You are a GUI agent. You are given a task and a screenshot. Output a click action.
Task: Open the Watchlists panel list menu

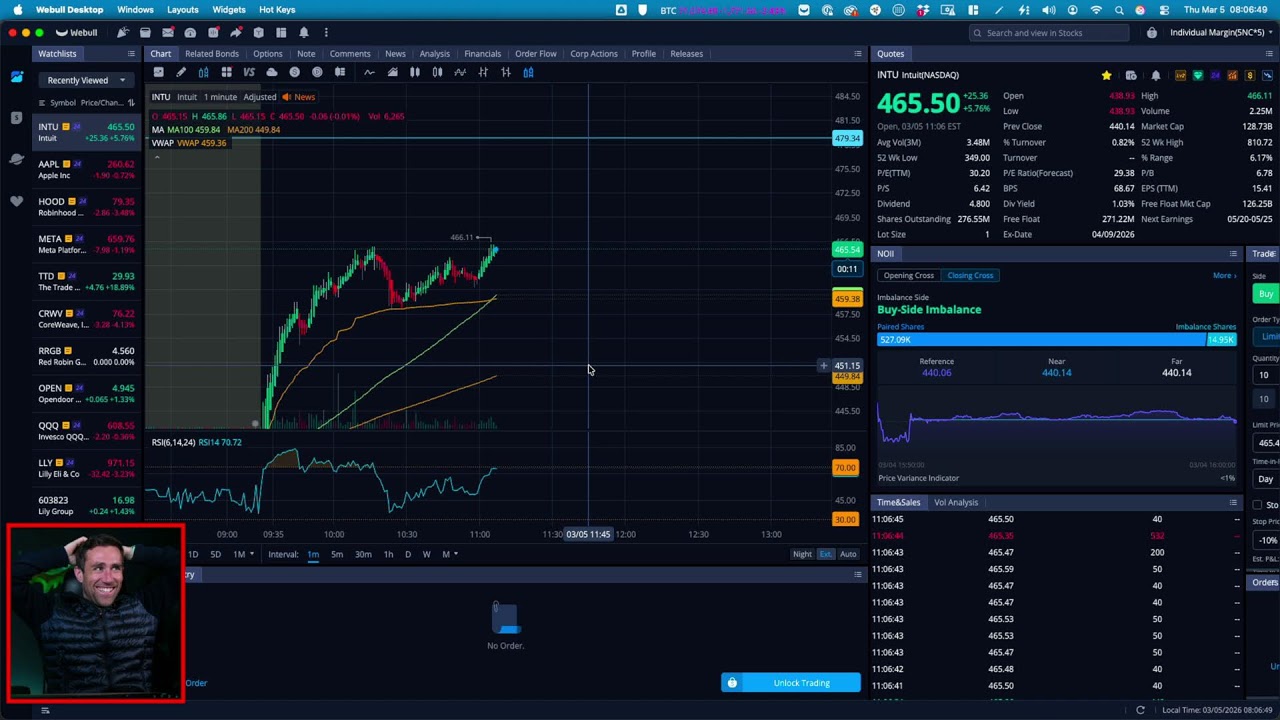point(131,54)
